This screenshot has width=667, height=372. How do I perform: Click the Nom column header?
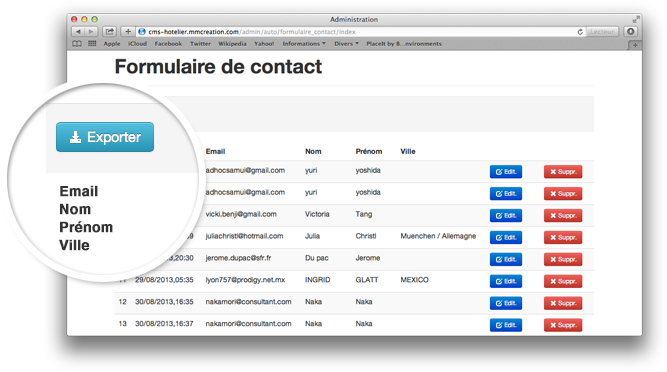click(x=313, y=151)
